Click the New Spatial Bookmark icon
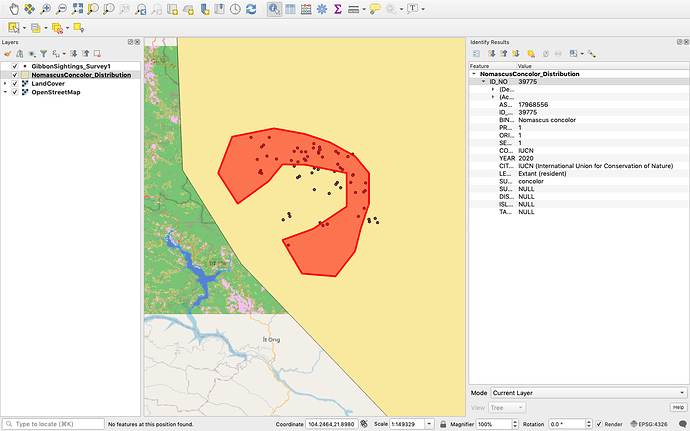The width and height of the screenshot is (690, 431). pos(204,9)
